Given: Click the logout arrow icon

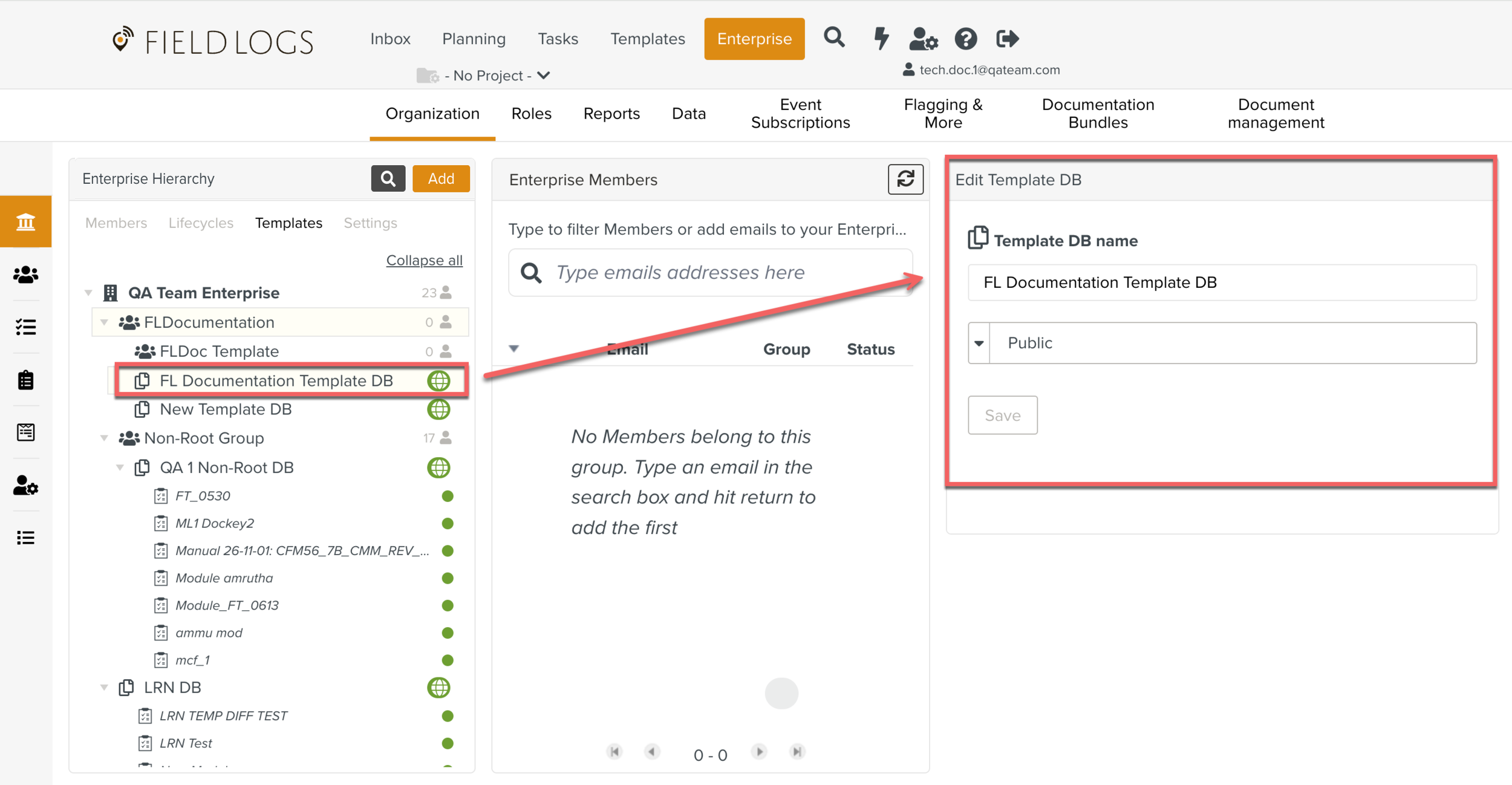Looking at the screenshot, I should 1007,39.
